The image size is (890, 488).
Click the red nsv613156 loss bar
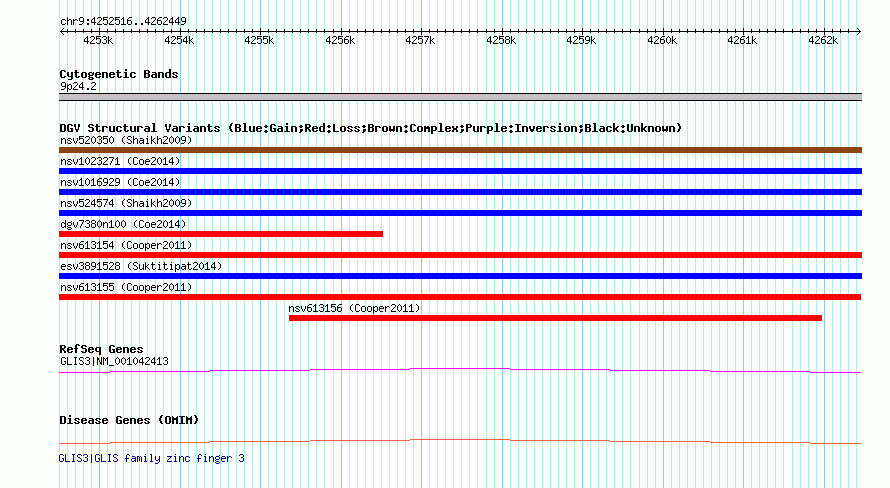pos(555,318)
